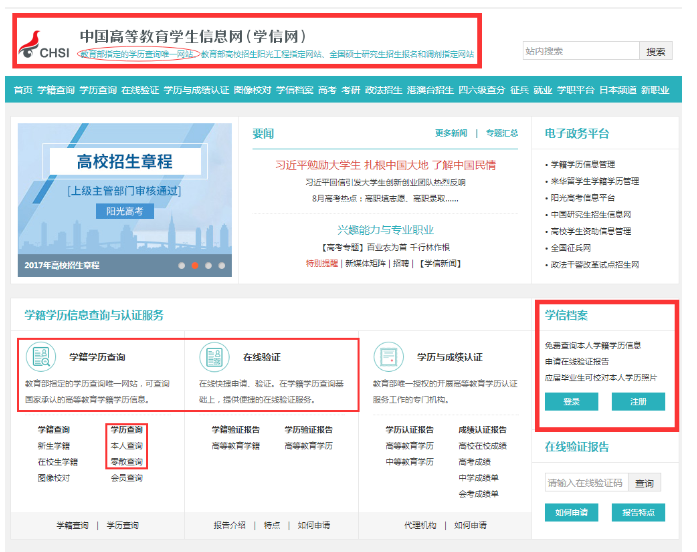This screenshot has height=552, width=697.
Task: Open 学籍学历信息管理 platform link
Action: coord(583,164)
